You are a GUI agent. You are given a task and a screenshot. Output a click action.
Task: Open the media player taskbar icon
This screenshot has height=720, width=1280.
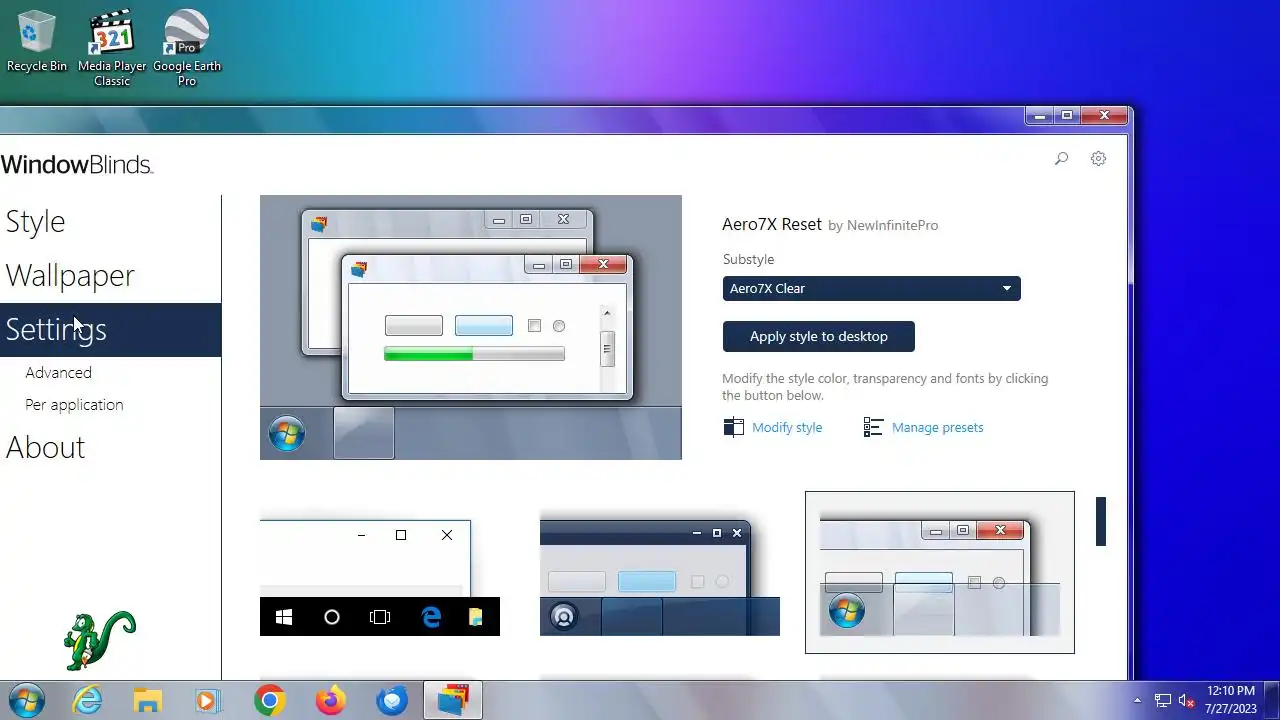(x=208, y=701)
